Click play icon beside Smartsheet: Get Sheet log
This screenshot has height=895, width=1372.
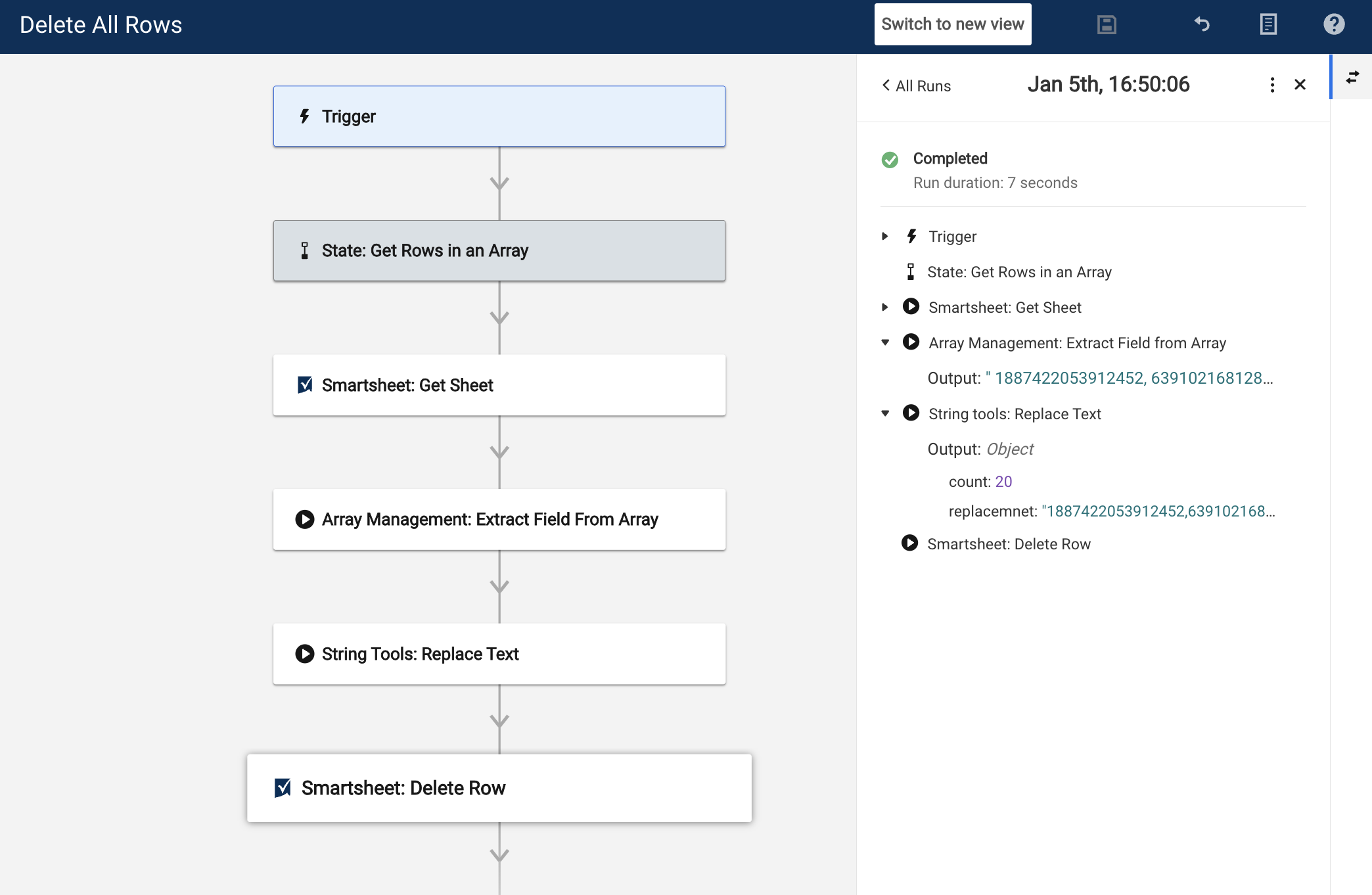tap(911, 306)
